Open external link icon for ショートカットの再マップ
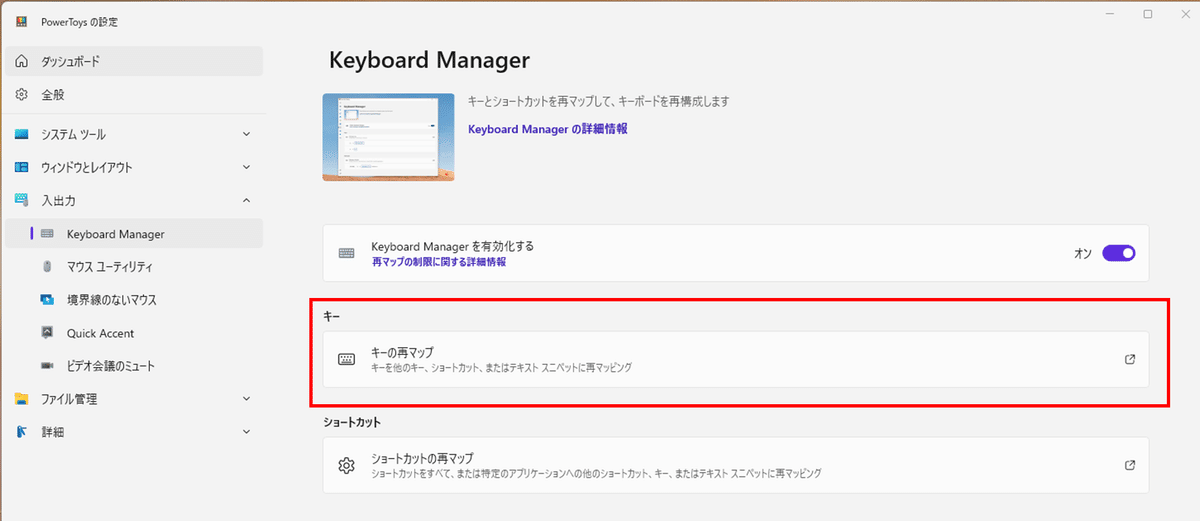Image resolution: width=1200 pixels, height=521 pixels. (x=1130, y=465)
